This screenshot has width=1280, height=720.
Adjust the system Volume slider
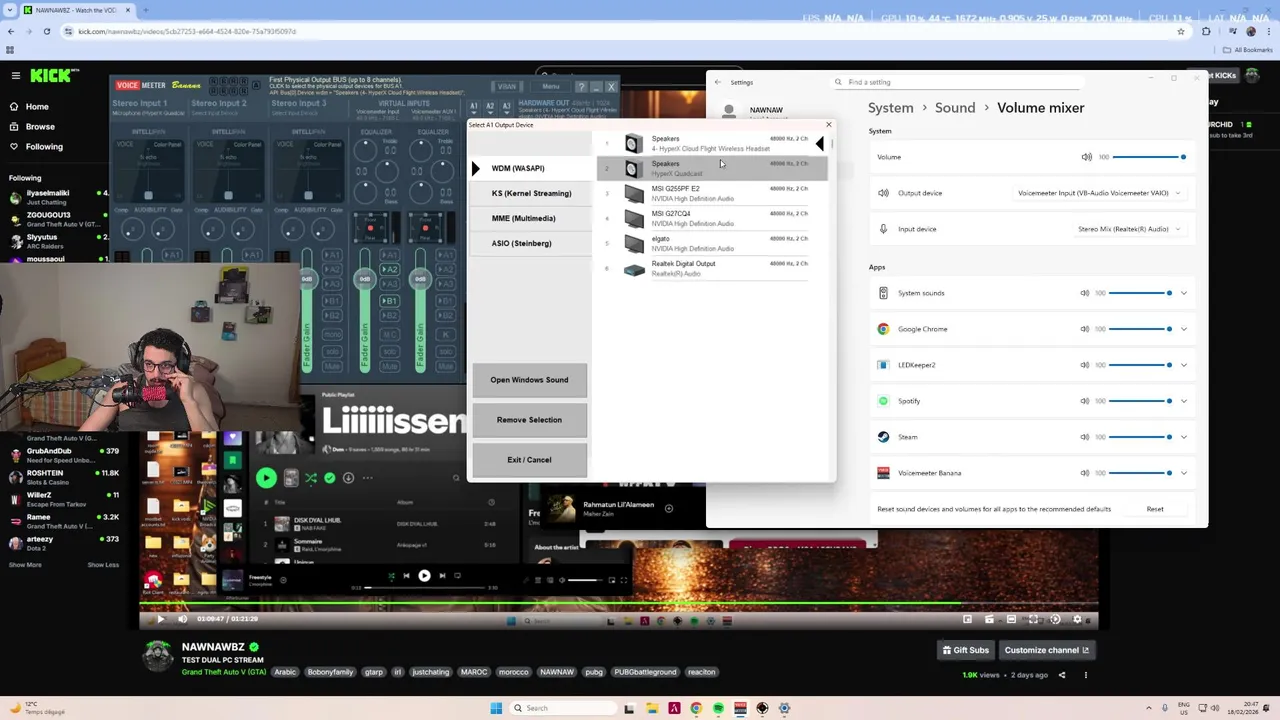tap(1150, 157)
